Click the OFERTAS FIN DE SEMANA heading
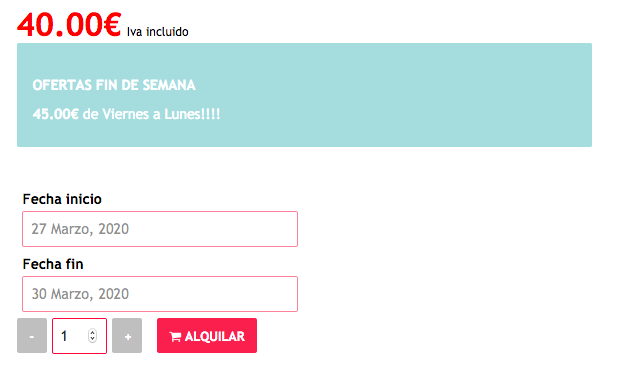 (114, 85)
